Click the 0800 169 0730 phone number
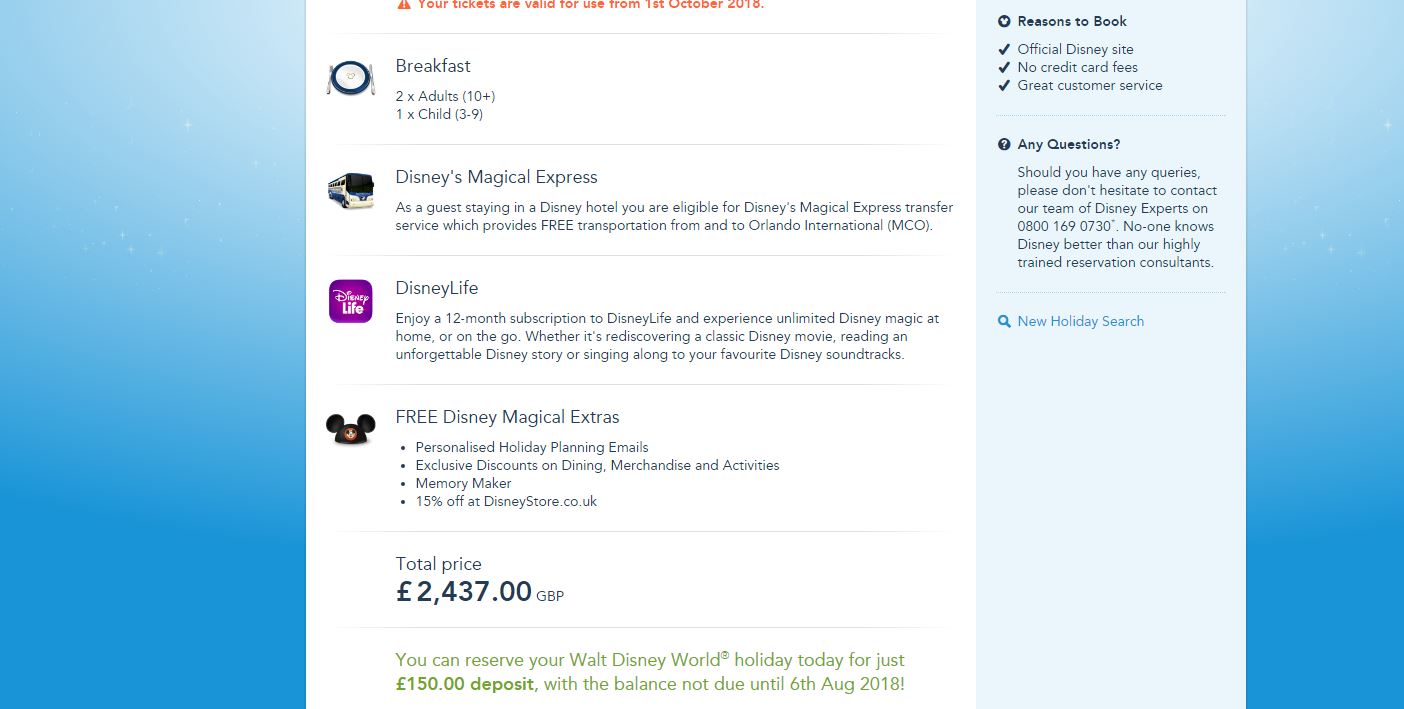The width and height of the screenshot is (1404, 709). tap(1062, 227)
